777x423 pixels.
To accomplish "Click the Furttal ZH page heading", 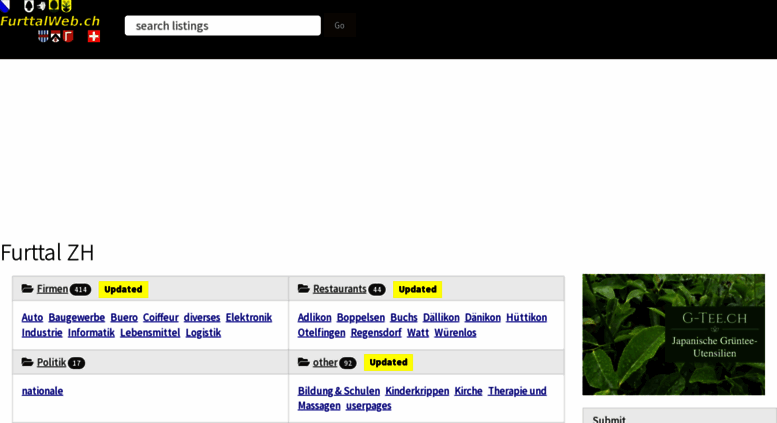I will (x=47, y=252).
